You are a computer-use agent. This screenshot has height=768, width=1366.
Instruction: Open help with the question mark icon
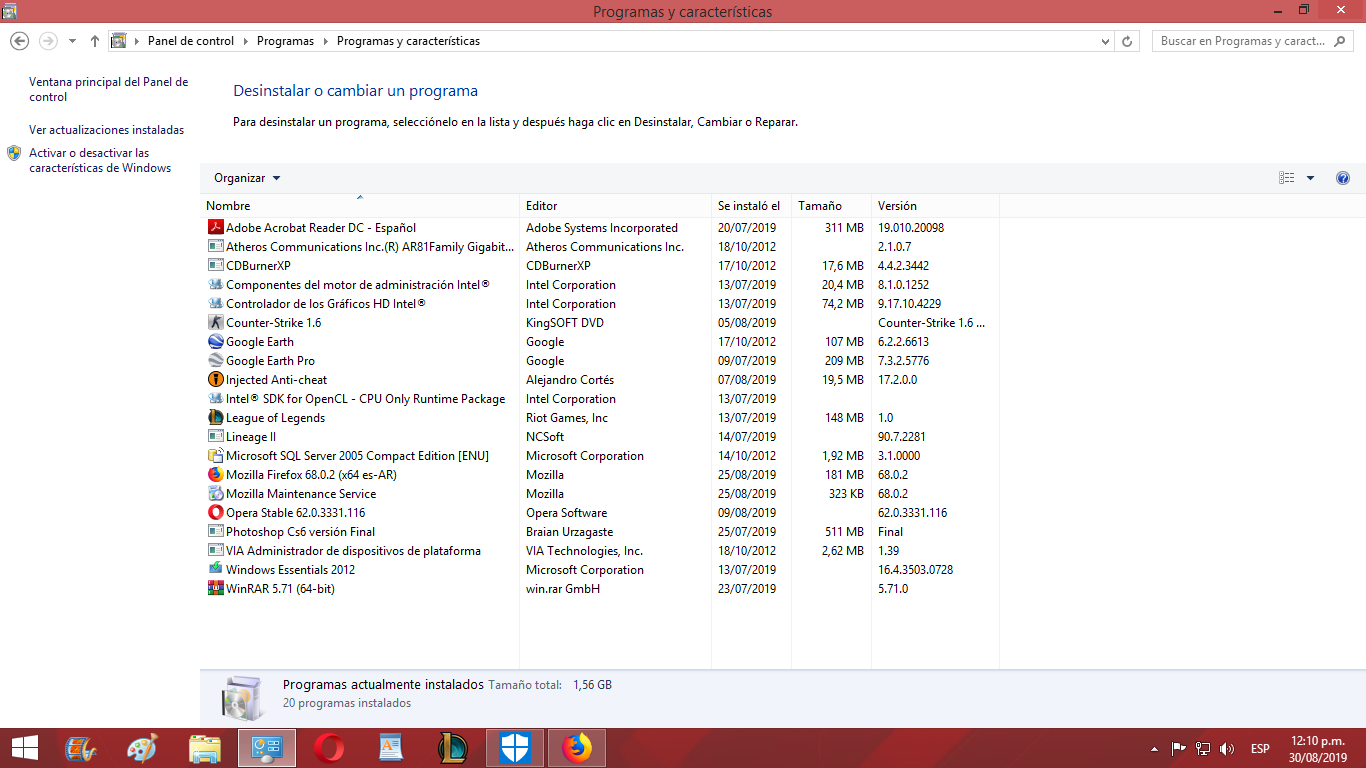[x=1342, y=177]
